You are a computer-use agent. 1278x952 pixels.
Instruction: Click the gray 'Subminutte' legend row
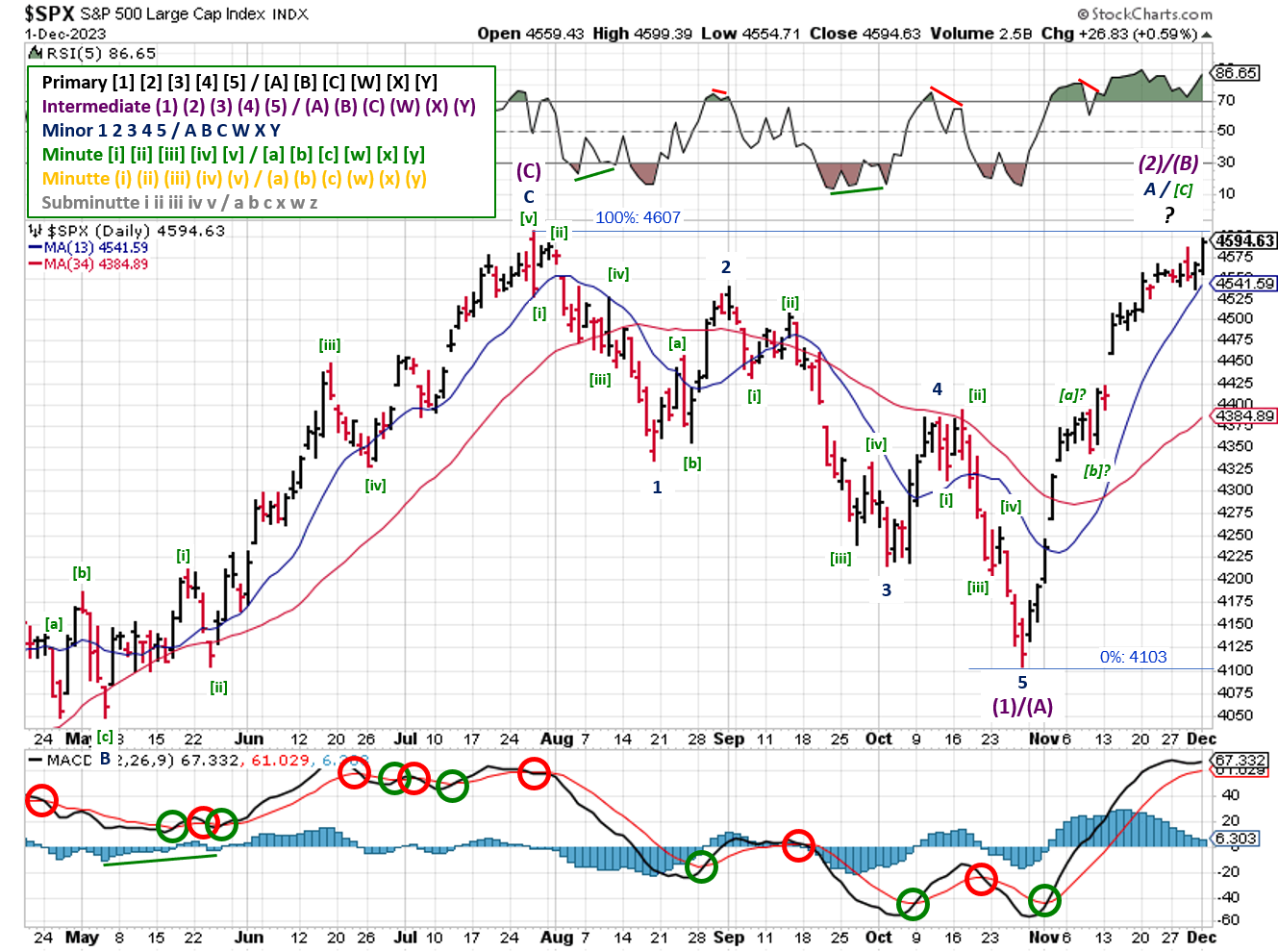180,203
